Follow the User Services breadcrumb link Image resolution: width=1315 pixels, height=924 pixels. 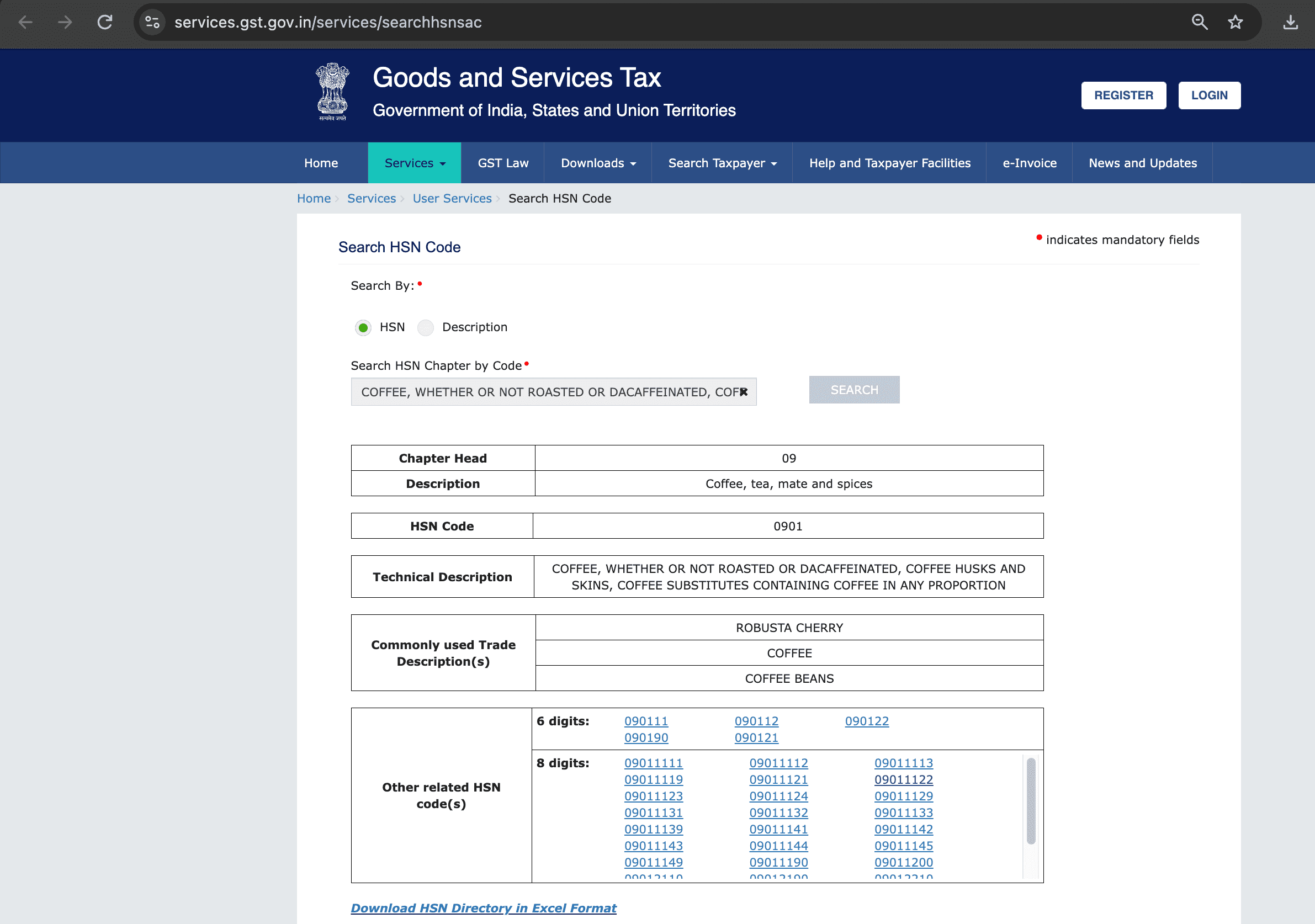click(452, 199)
